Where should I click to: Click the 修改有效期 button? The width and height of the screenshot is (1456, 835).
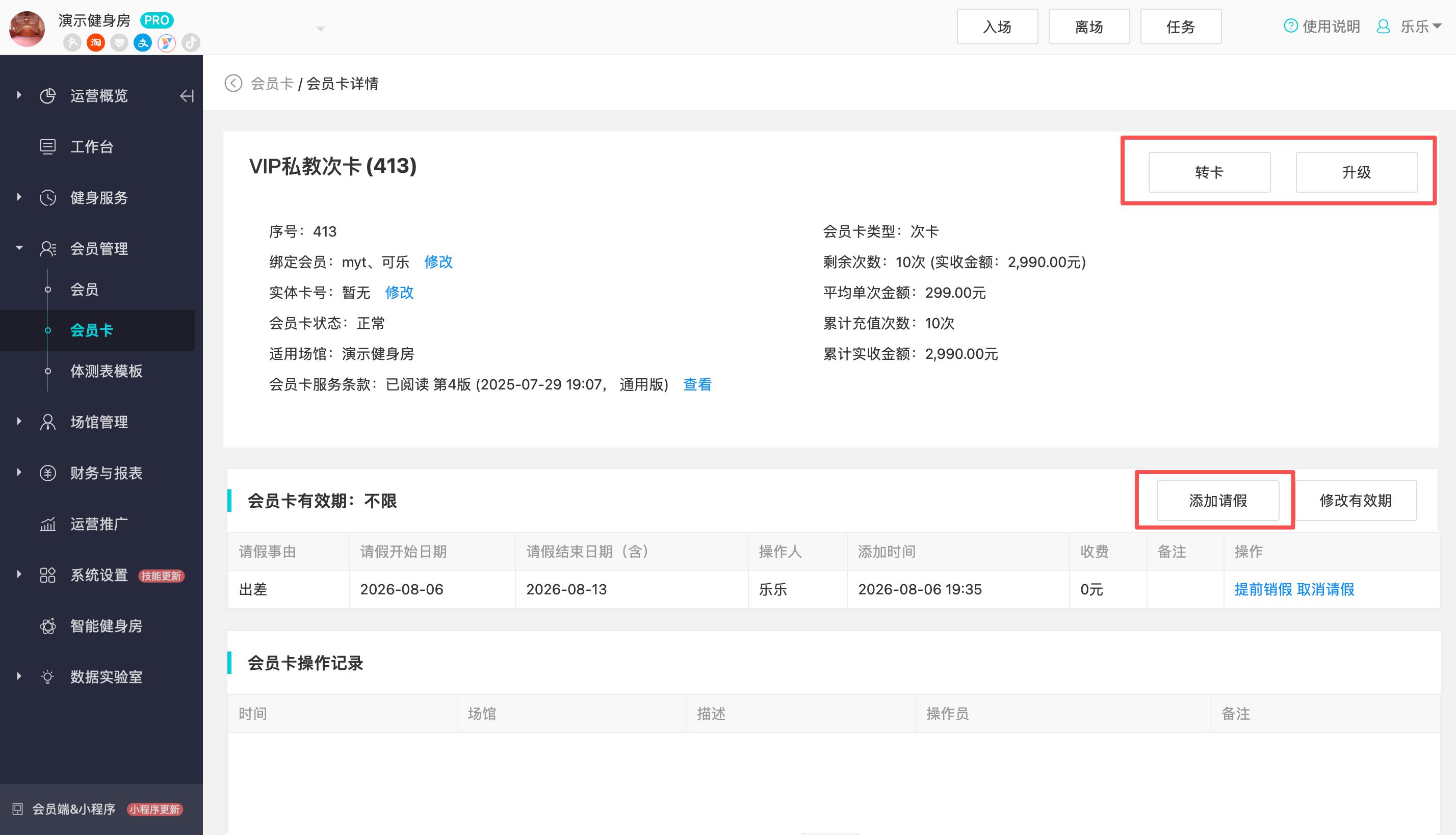(1356, 501)
